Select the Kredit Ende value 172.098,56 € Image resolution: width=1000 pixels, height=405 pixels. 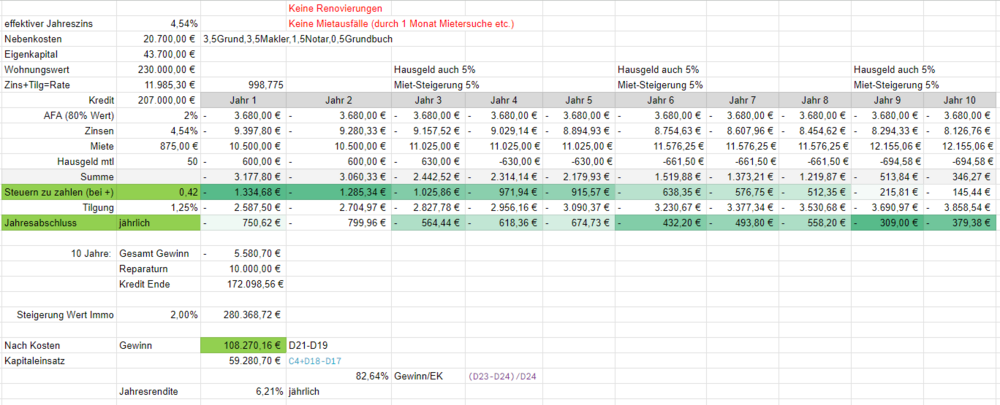(256, 284)
